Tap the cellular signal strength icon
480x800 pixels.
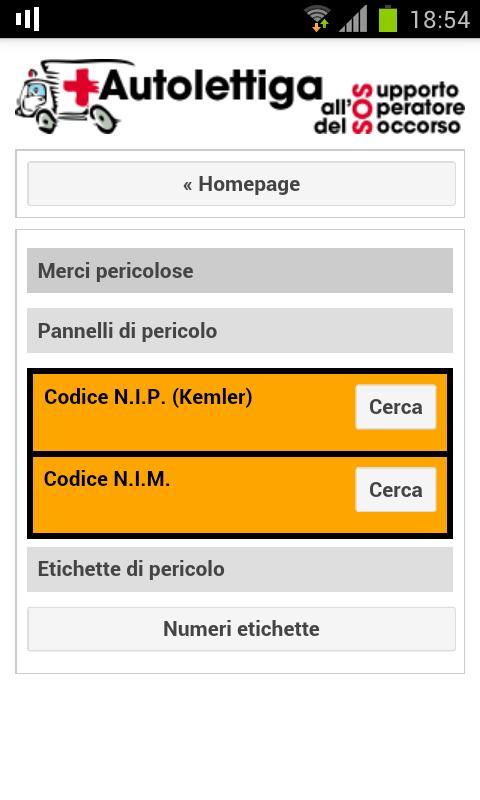[353, 19]
